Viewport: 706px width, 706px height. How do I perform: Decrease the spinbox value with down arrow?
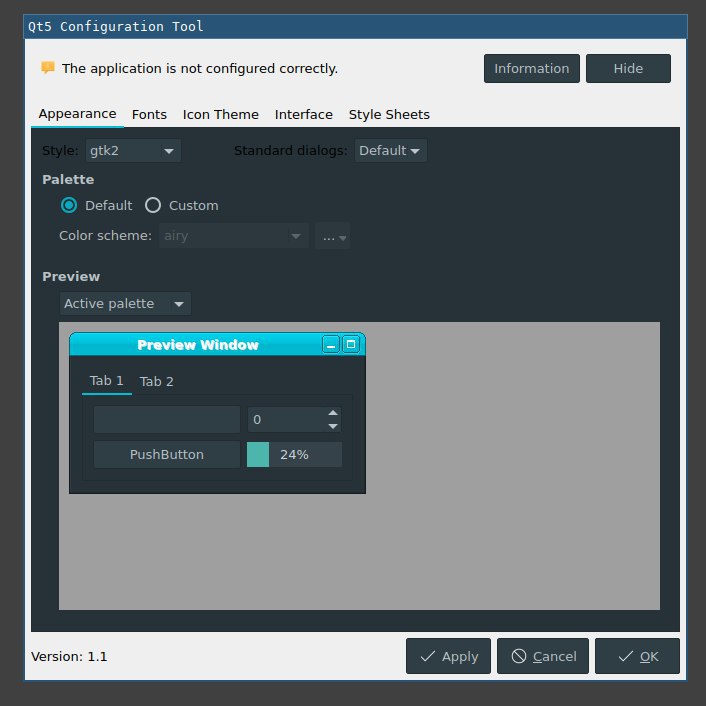click(x=333, y=426)
